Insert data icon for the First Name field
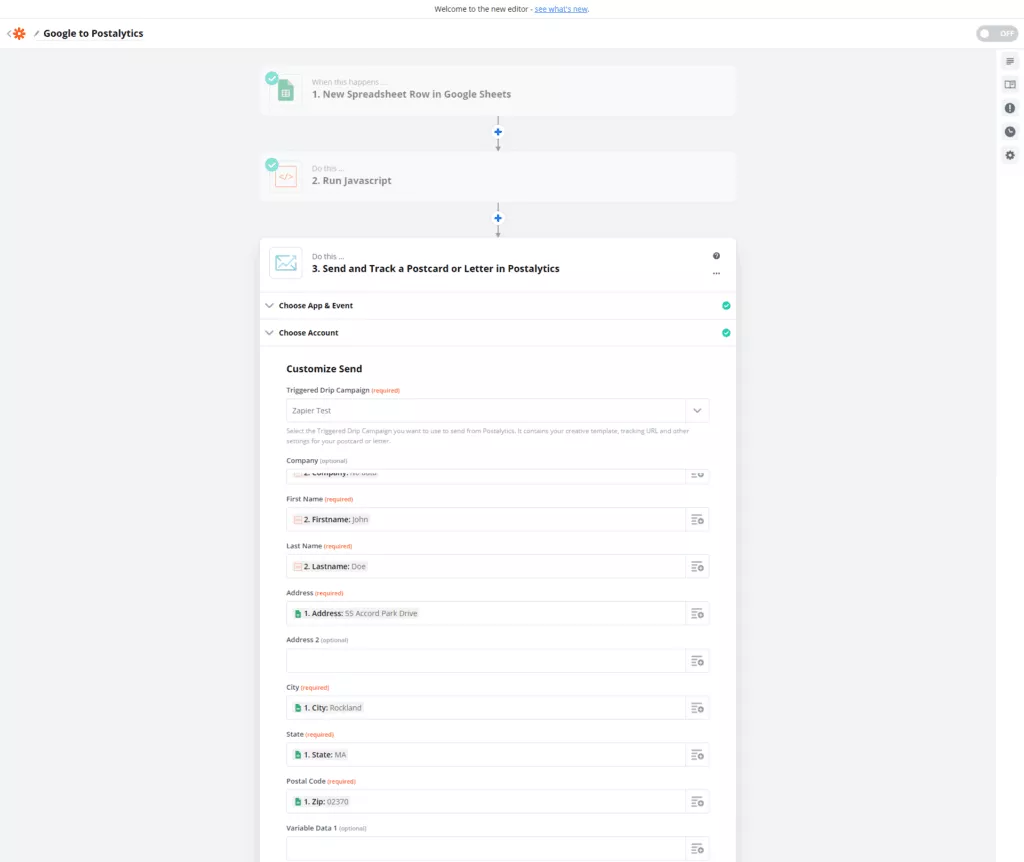The image size is (1024, 862). (x=697, y=520)
